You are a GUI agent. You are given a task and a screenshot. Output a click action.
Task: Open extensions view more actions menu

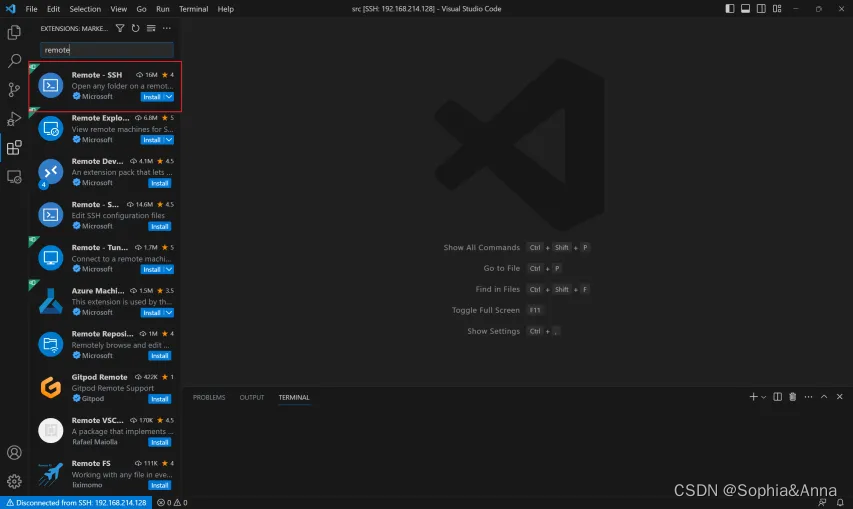point(166,28)
